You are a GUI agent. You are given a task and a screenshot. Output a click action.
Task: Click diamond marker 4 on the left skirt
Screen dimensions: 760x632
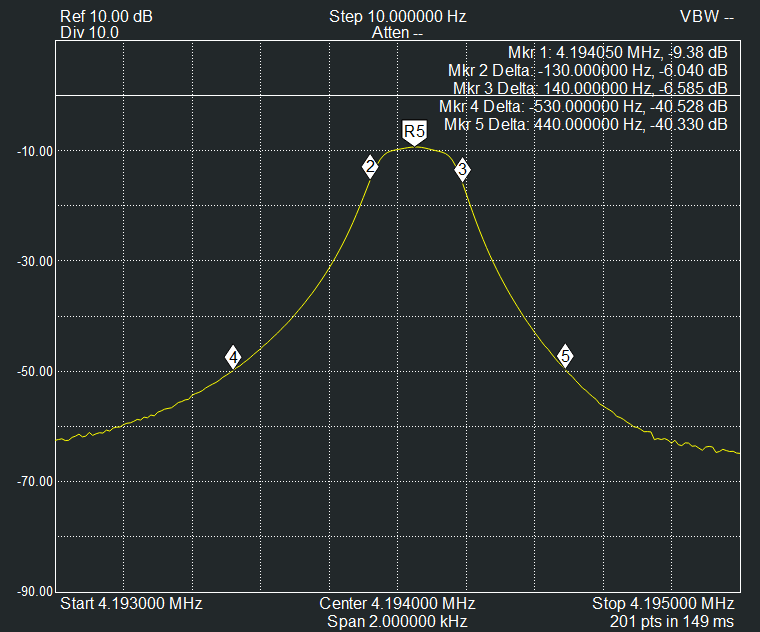click(x=233, y=357)
